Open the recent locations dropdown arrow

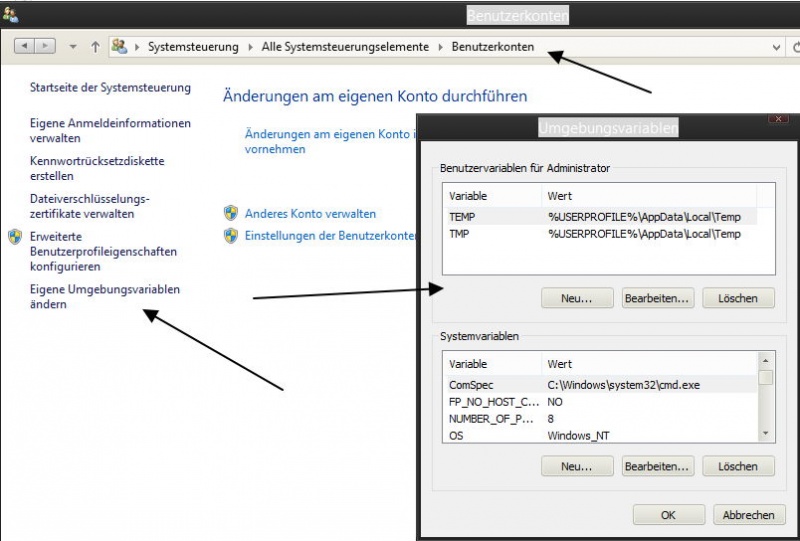point(73,47)
